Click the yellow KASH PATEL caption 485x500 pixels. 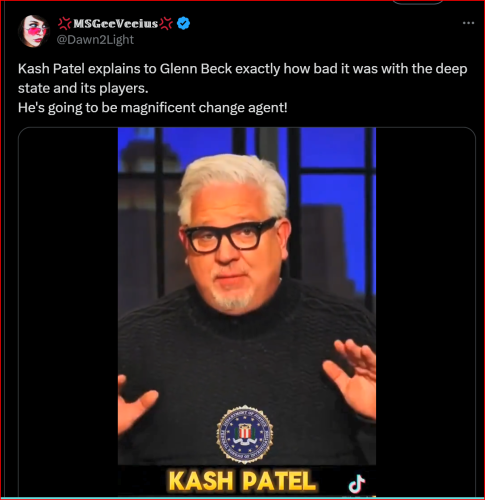click(242, 481)
